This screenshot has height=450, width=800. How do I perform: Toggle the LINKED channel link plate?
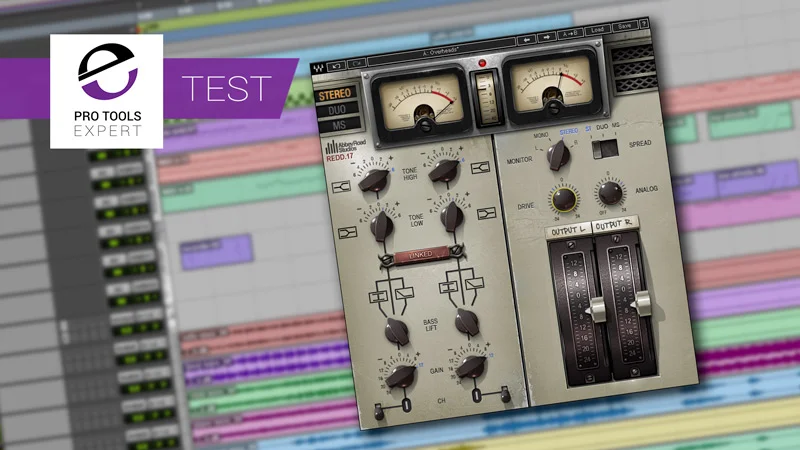(421, 255)
